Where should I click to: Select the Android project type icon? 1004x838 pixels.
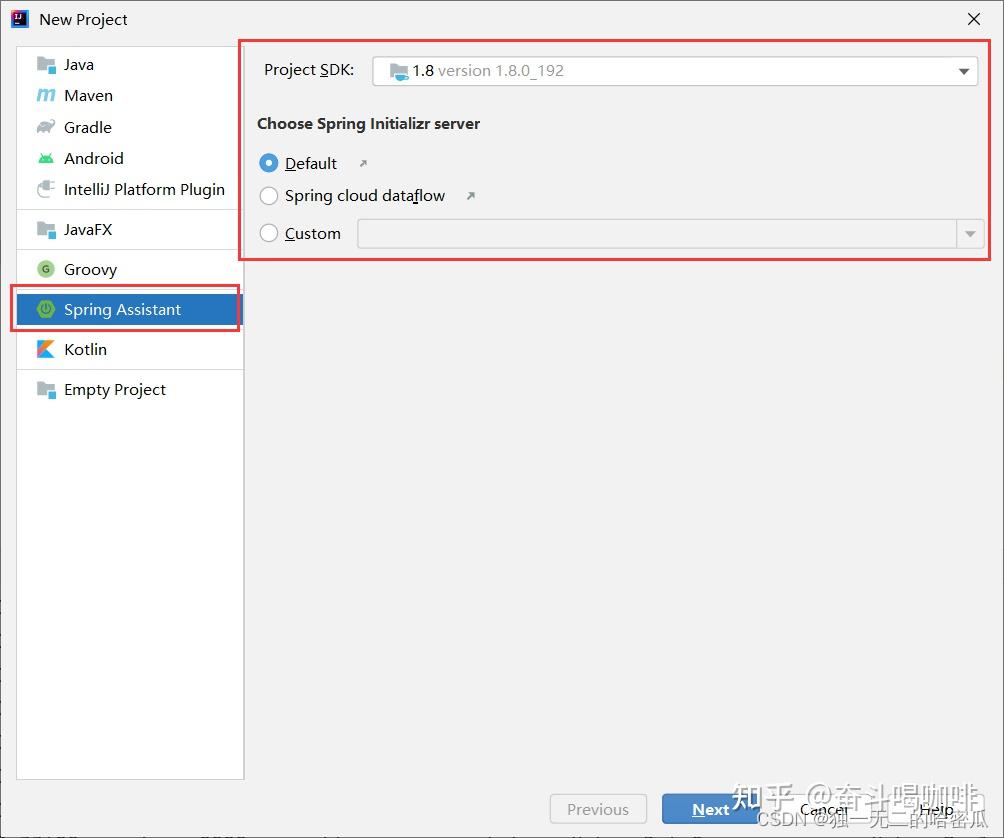[x=46, y=158]
